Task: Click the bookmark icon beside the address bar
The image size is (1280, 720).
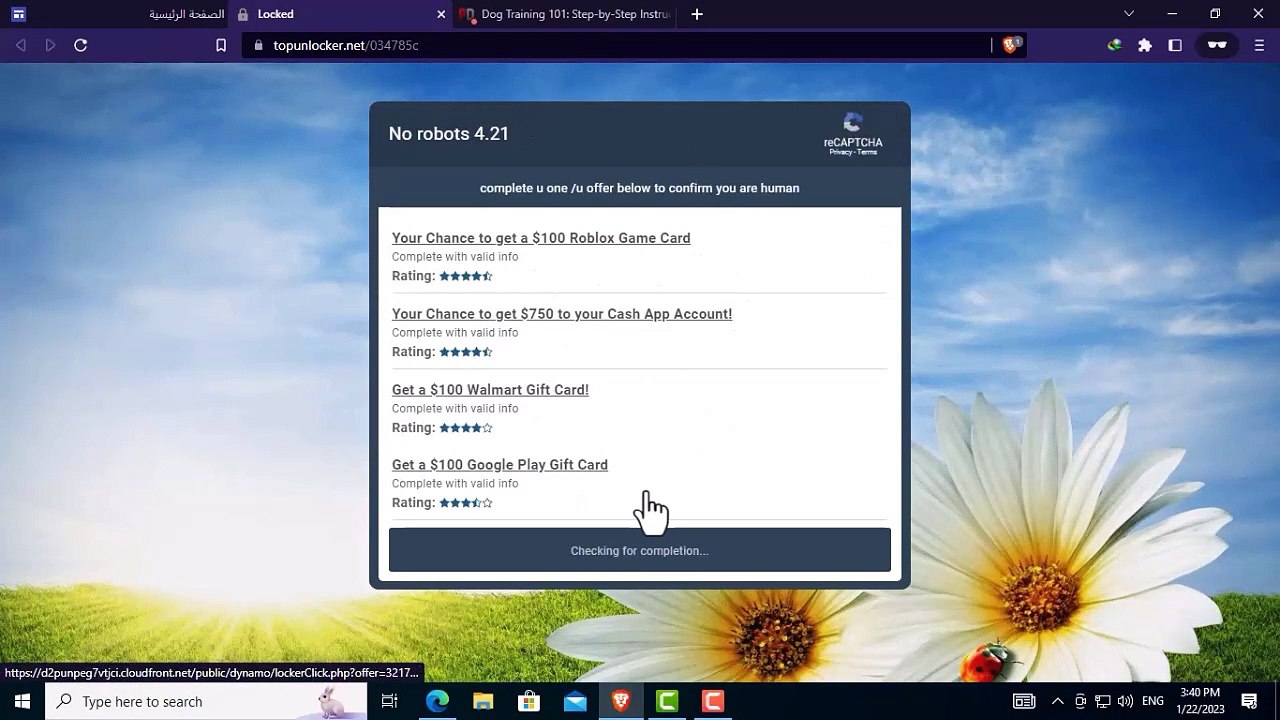Action: click(221, 45)
